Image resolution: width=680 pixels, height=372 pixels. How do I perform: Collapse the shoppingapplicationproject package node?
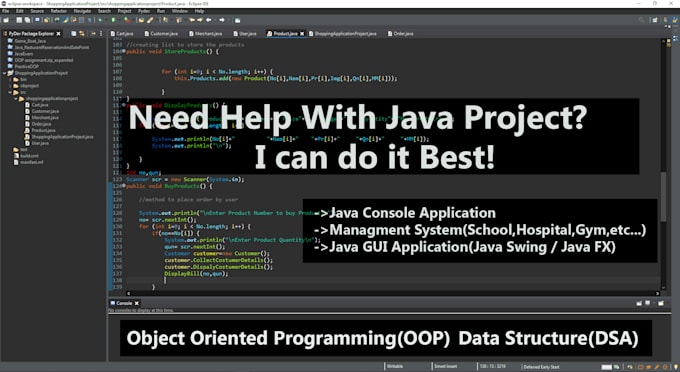[16, 98]
